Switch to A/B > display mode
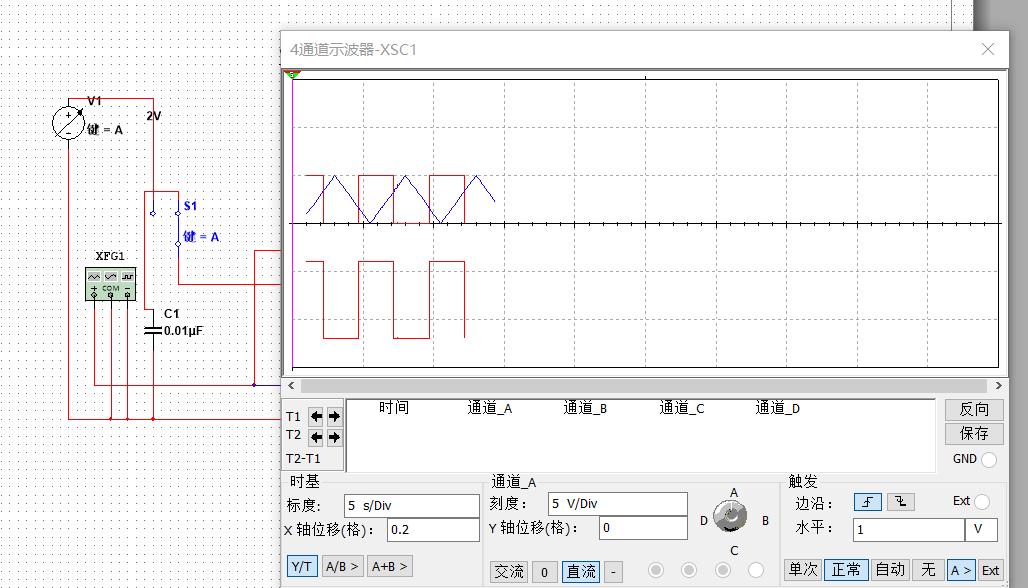This screenshot has width=1028, height=588. point(342,566)
